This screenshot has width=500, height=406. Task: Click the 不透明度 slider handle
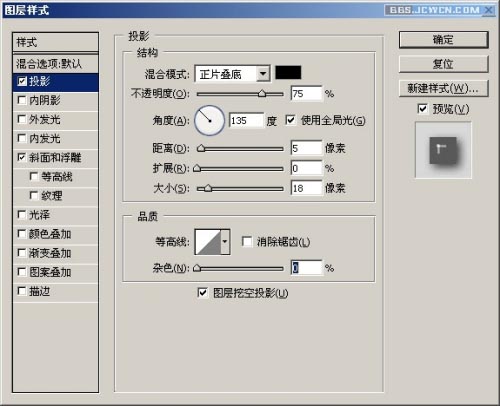262,94
